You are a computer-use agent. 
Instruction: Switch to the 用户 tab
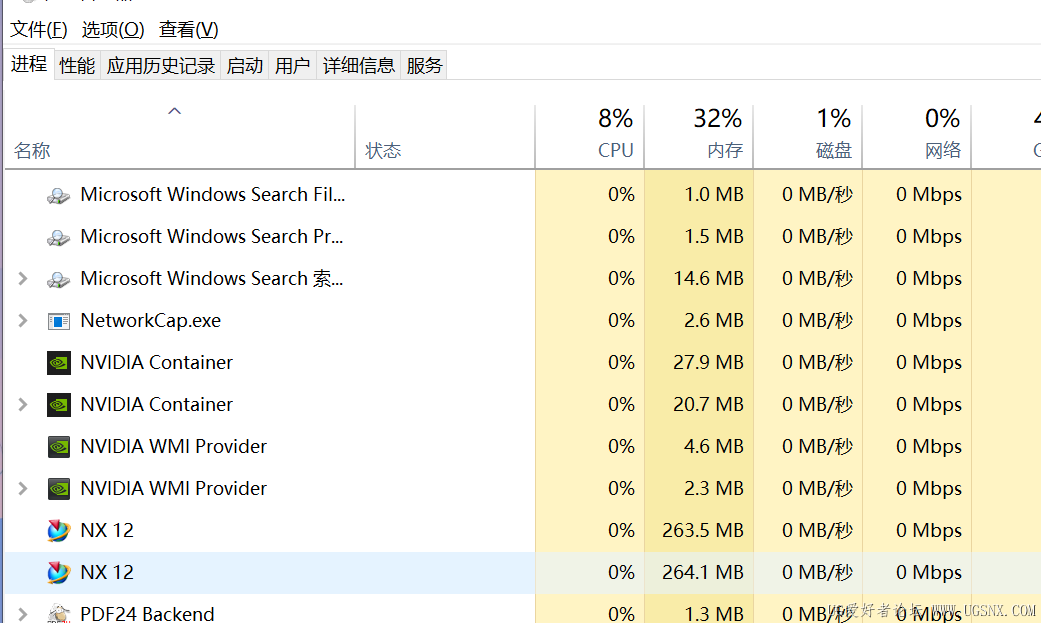tap(292, 66)
